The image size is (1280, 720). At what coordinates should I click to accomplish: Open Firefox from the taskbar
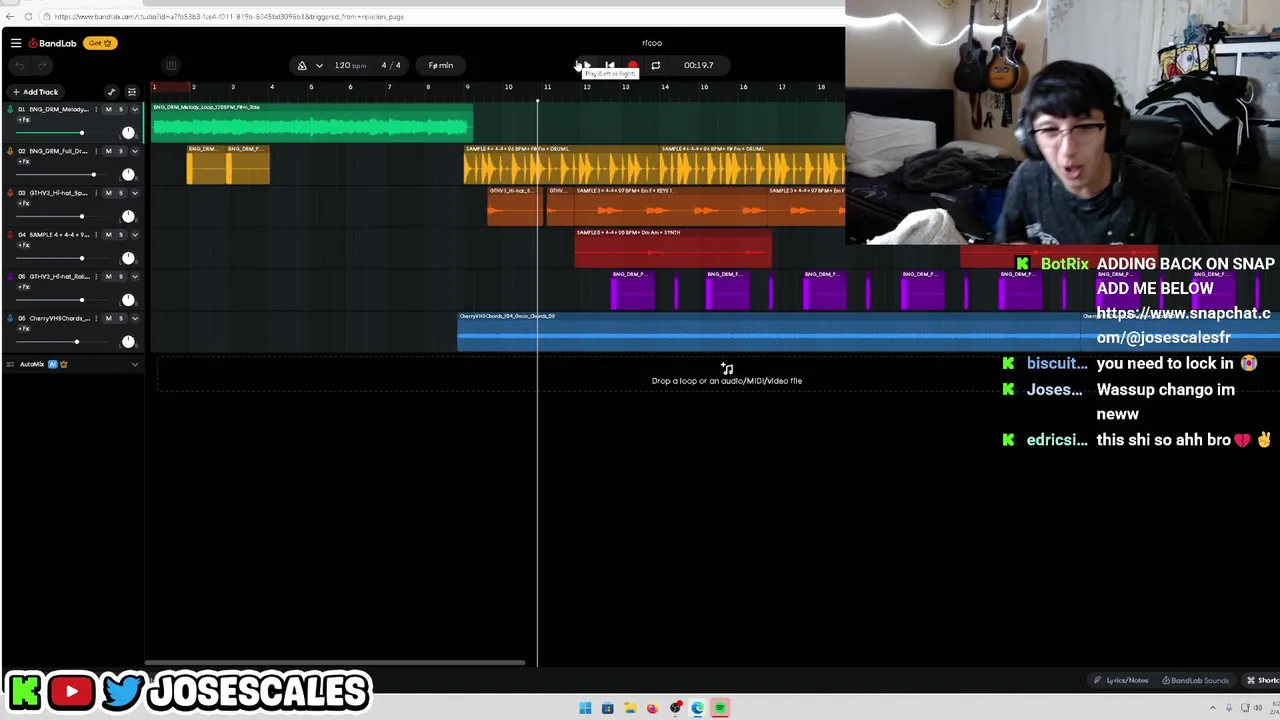pyautogui.click(x=652, y=708)
